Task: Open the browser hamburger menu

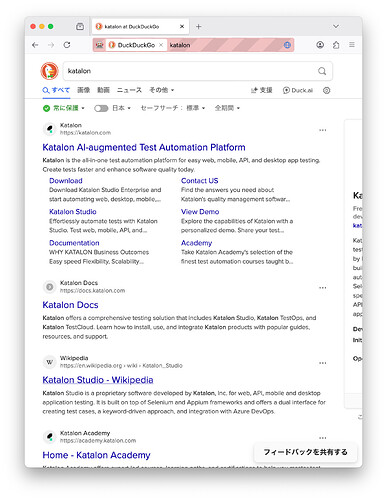Action: click(352, 45)
